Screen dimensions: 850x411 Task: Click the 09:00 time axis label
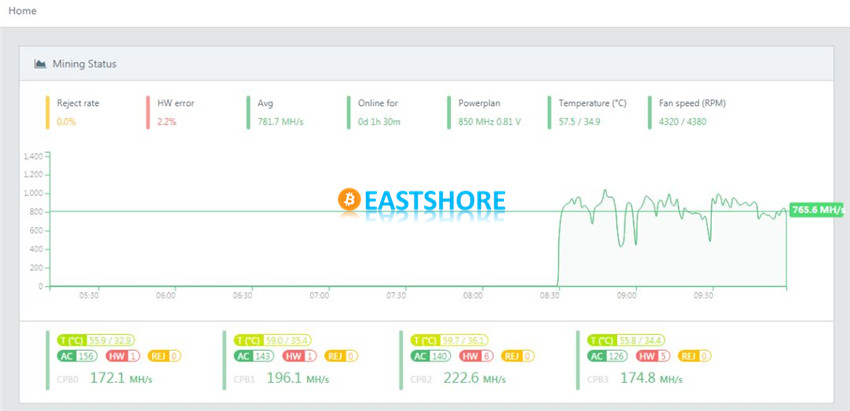click(x=627, y=296)
